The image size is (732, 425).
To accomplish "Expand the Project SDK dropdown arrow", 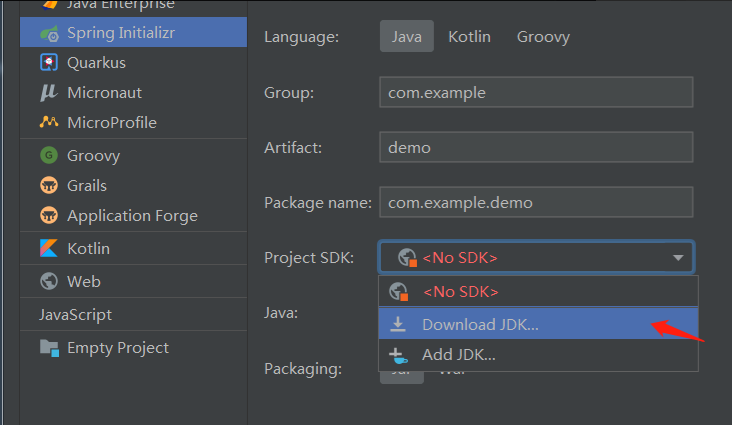I will tap(678, 257).
